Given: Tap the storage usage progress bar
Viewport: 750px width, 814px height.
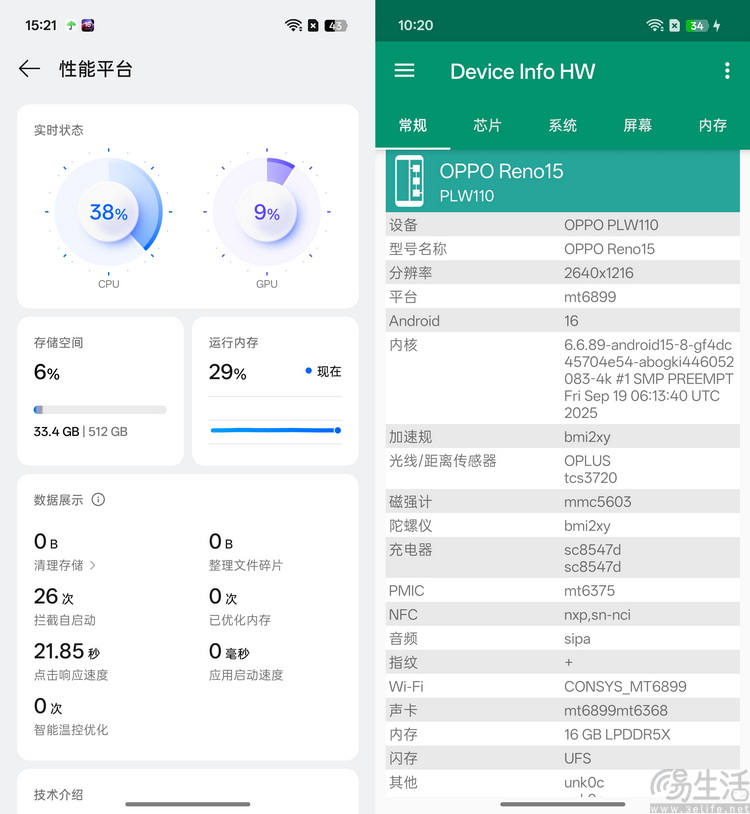Looking at the screenshot, I should click(x=100, y=410).
